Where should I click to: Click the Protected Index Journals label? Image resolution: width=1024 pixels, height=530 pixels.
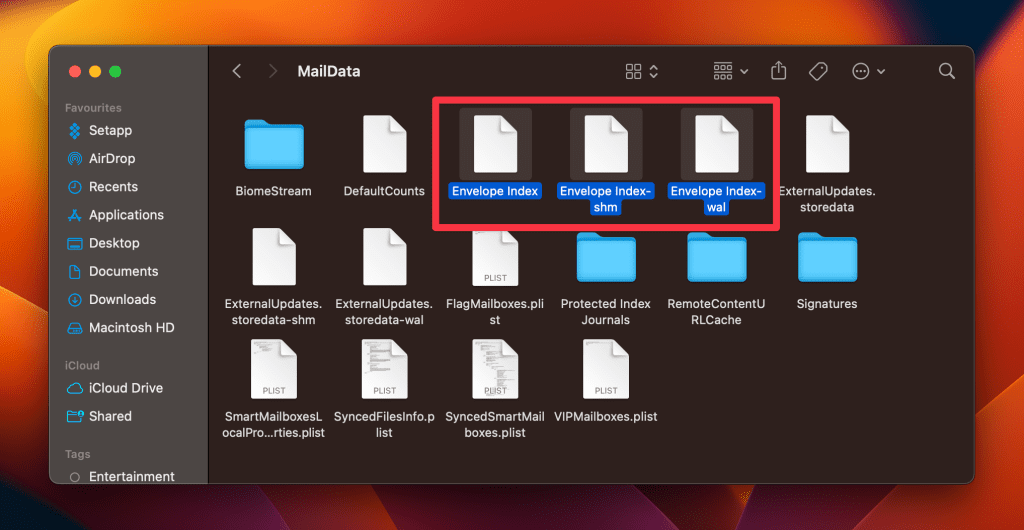click(606, 312)
